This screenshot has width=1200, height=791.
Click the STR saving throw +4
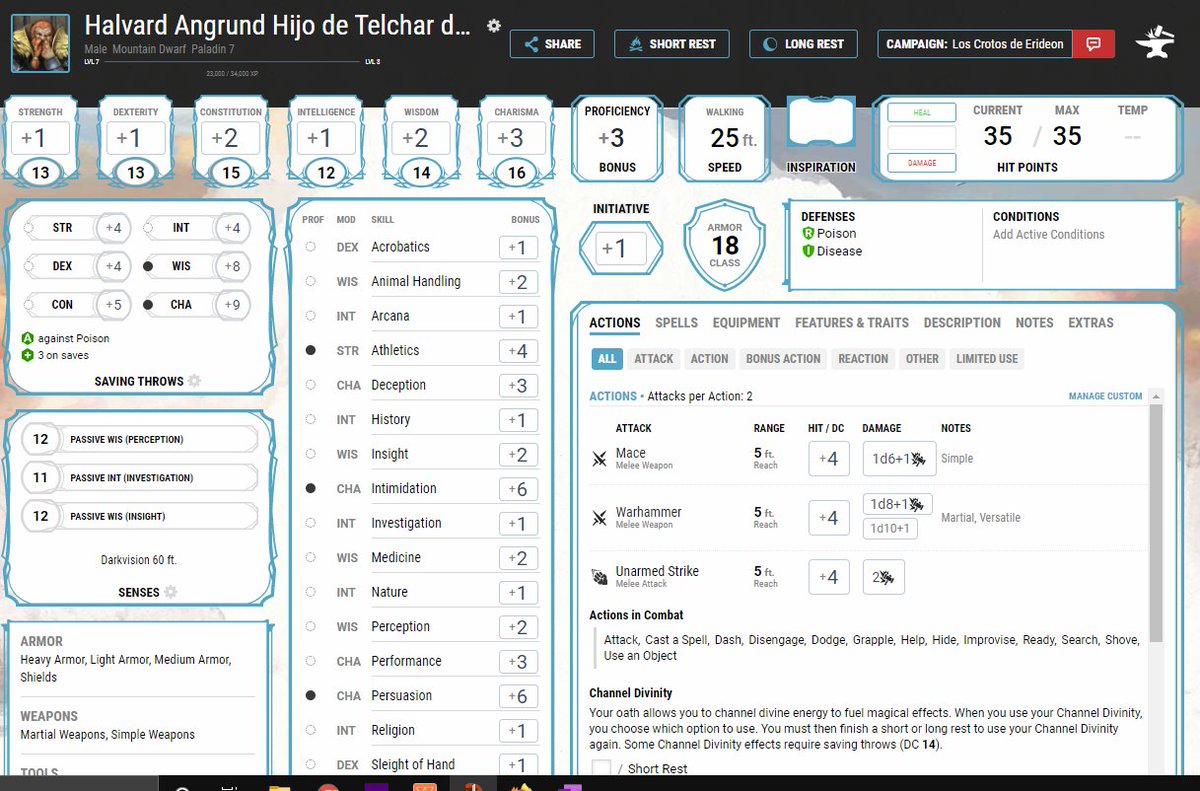tap(113, 228)
